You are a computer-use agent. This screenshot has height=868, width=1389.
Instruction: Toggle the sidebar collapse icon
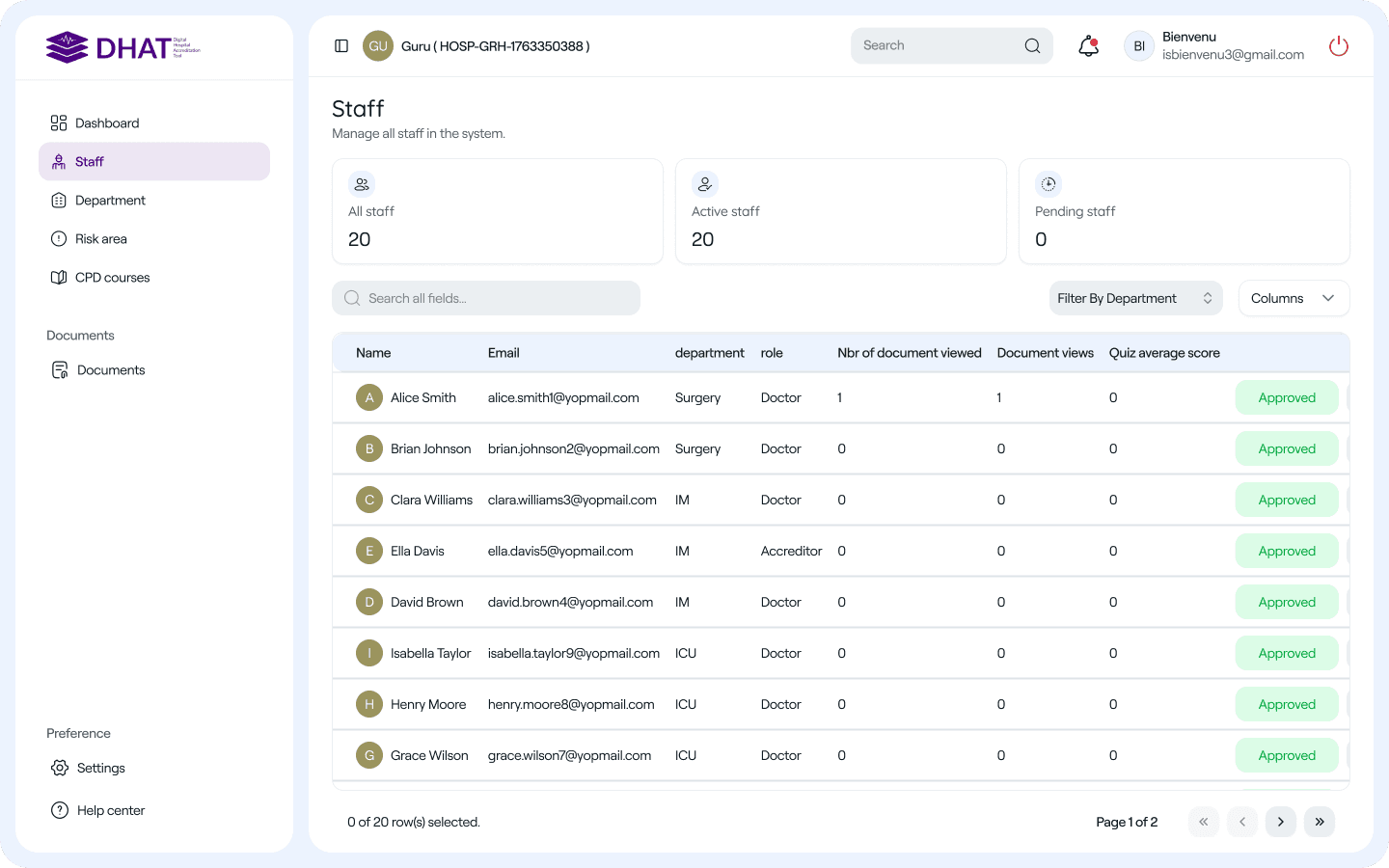pos(341,46)
